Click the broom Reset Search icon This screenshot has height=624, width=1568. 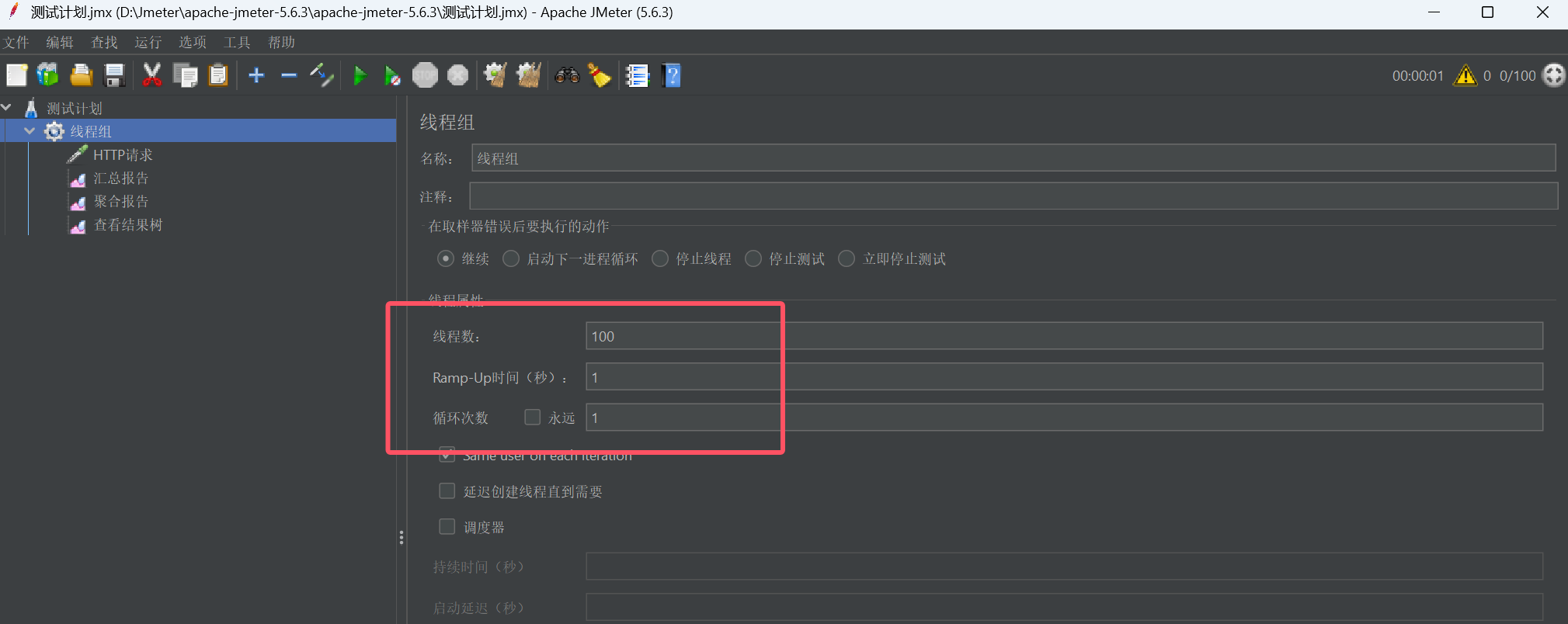click(600, 75)
